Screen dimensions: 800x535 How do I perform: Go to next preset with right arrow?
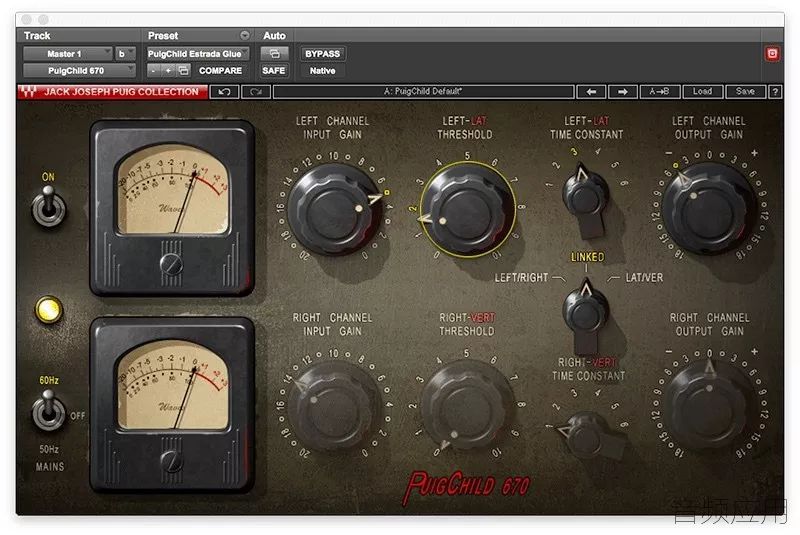[622, 92]
